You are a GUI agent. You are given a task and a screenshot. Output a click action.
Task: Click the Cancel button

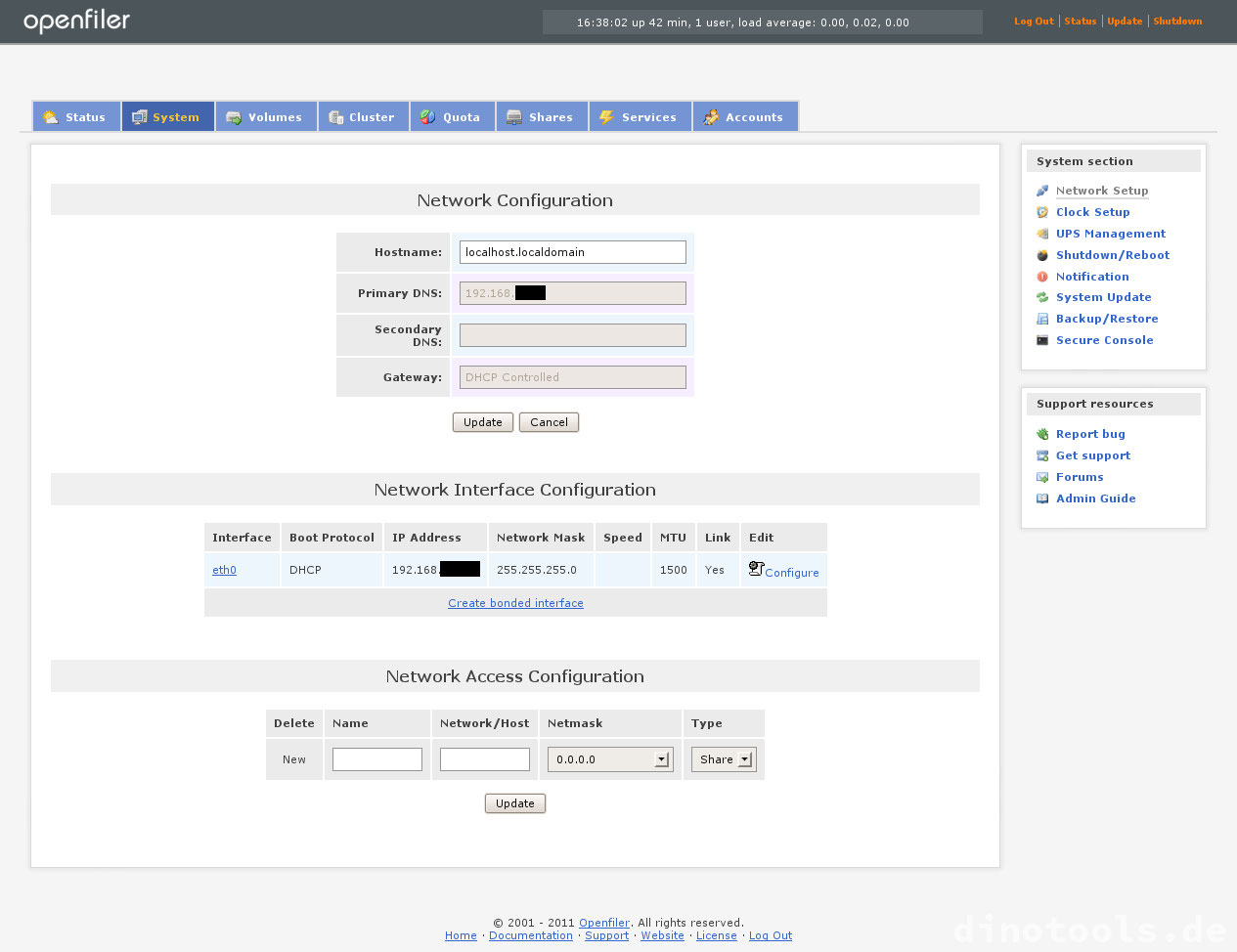point(549,422)
